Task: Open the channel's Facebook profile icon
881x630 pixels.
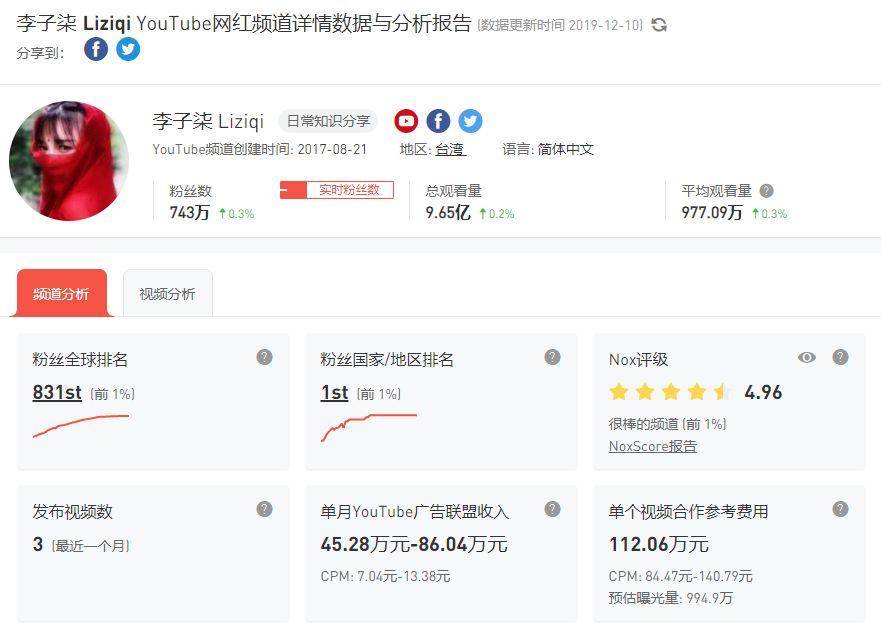Action: point(438,121)
